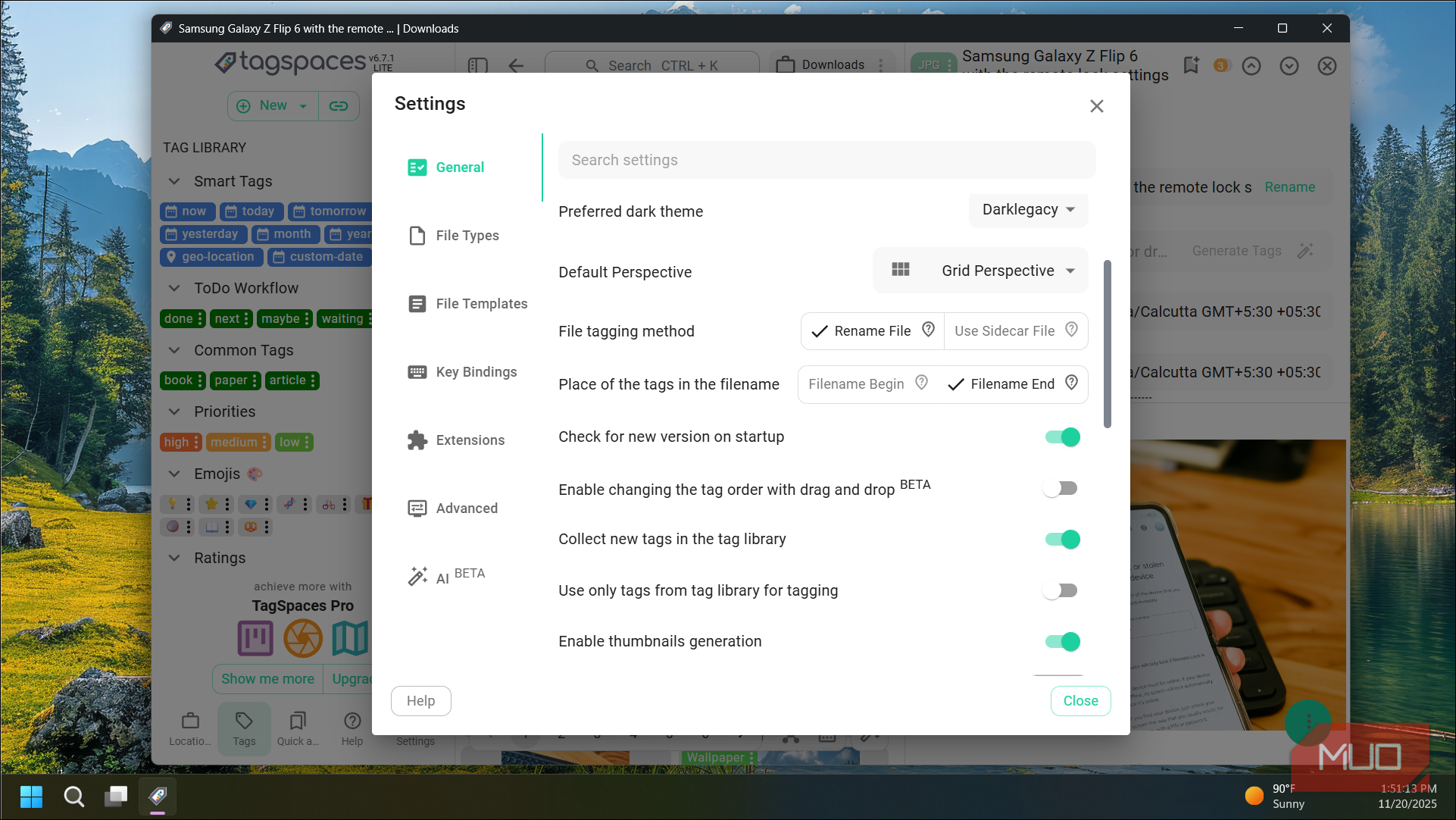
Task: Toggle Enable thumbnails generation switch
Action: (x=1062, y=642)
